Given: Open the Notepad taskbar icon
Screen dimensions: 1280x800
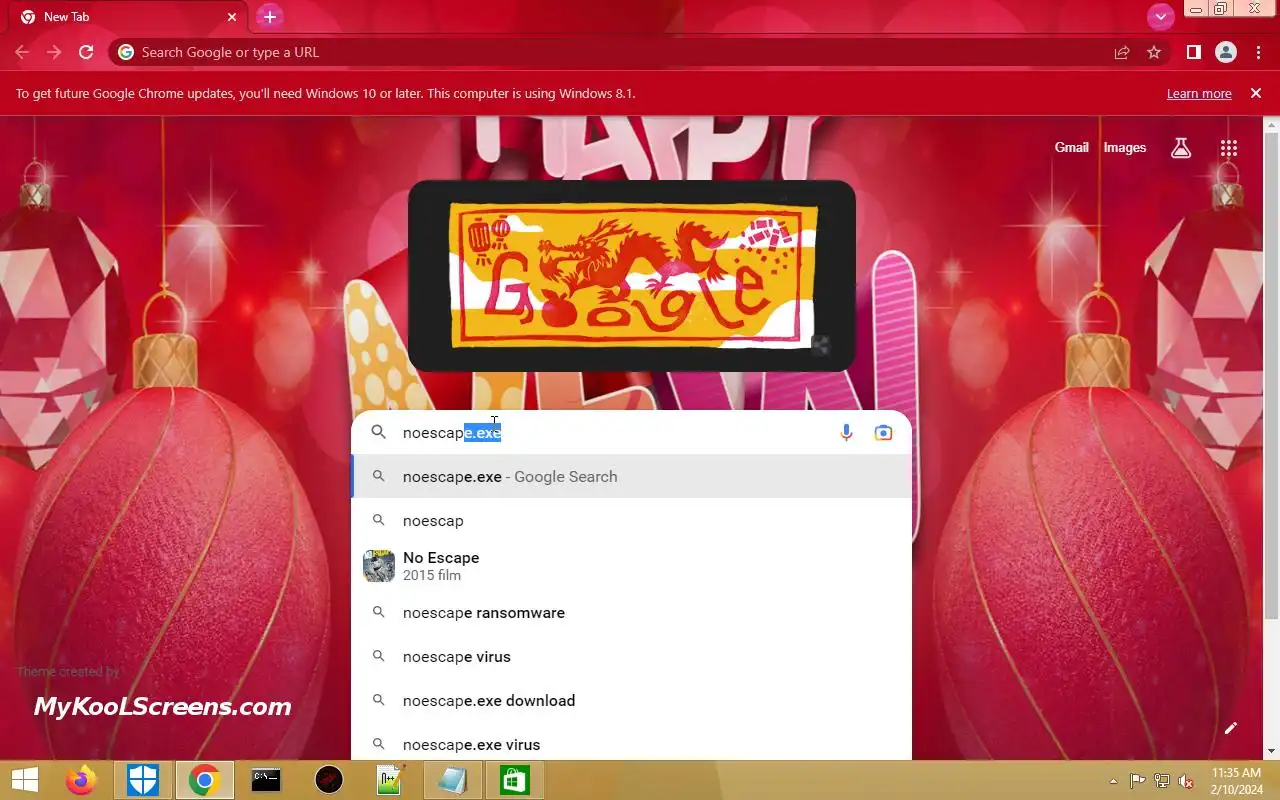Looking at the screenshot, I should [x=453, y=780].
